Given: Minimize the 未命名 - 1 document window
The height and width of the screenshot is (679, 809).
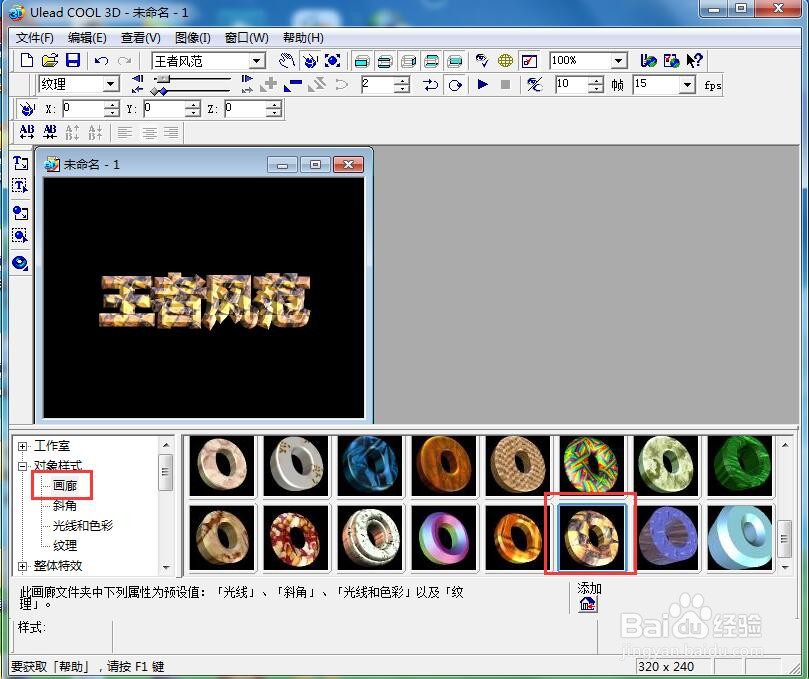Looking at the screenshot, I should [282, 165].
